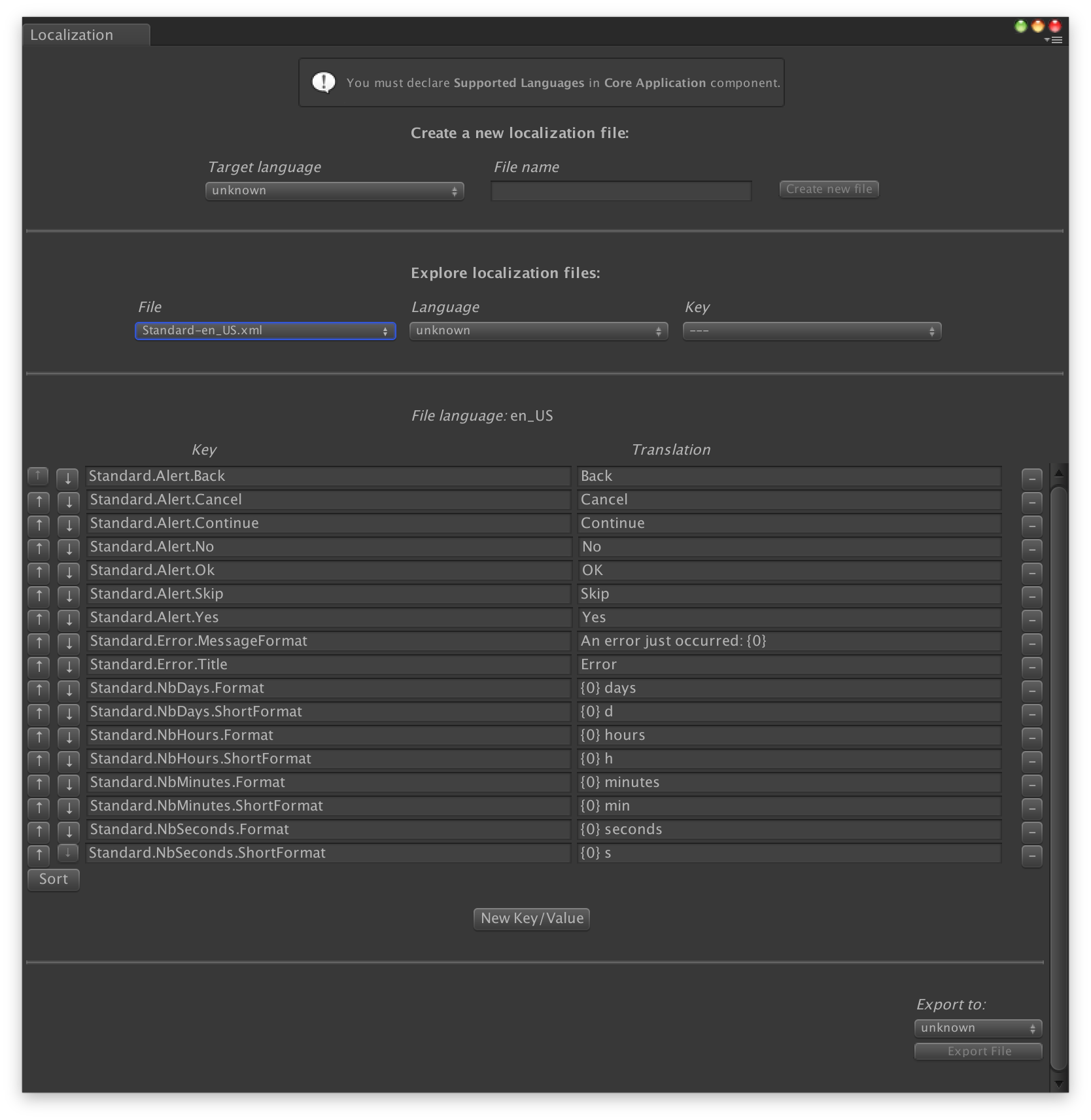Viewport: 1091px width, 1120px height.
Task: Move Standard.Alert.Skip row up
Action: [x=39, y=595]
